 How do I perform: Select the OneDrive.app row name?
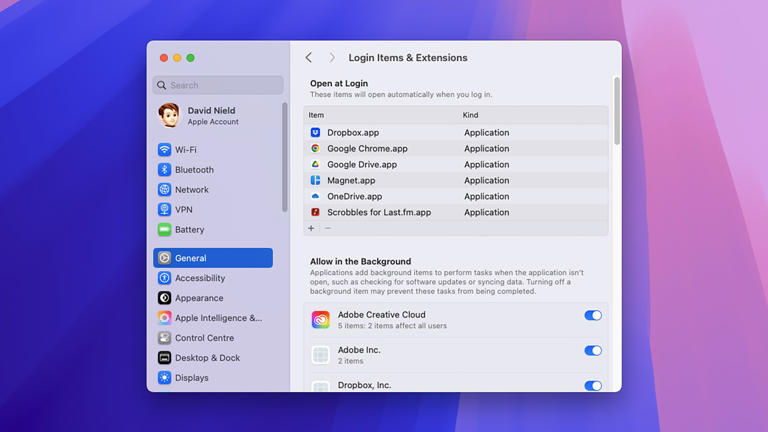355,196
